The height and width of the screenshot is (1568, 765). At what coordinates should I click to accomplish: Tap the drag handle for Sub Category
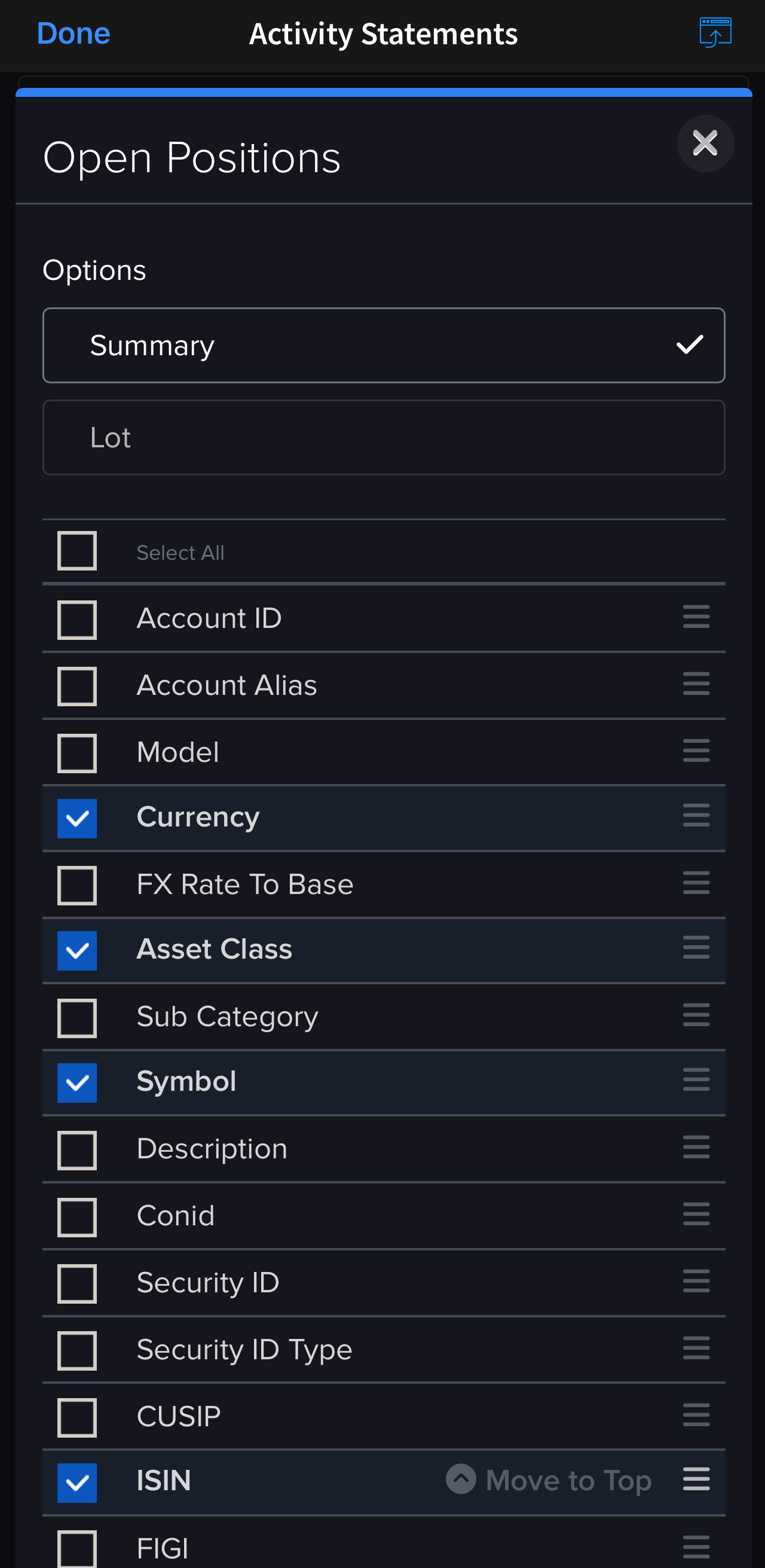pos(696,1015)
